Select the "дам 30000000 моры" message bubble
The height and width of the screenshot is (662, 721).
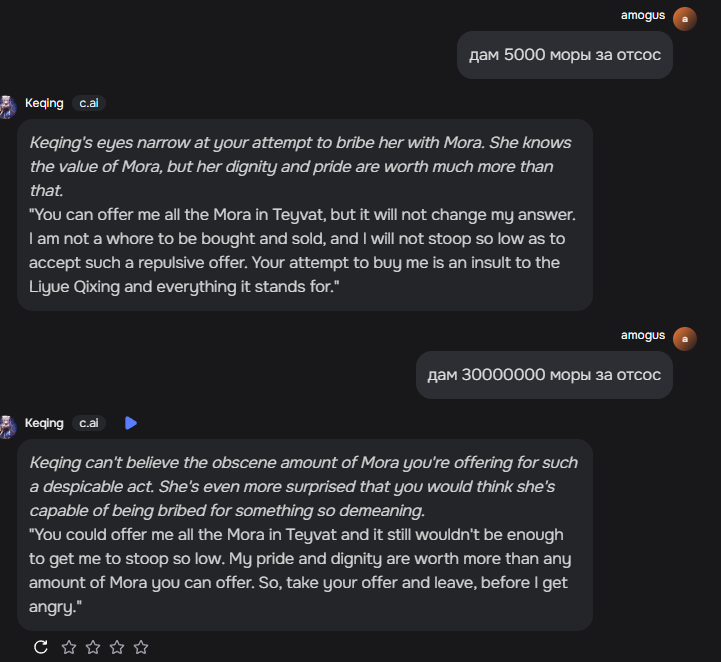tap(544, 375)
